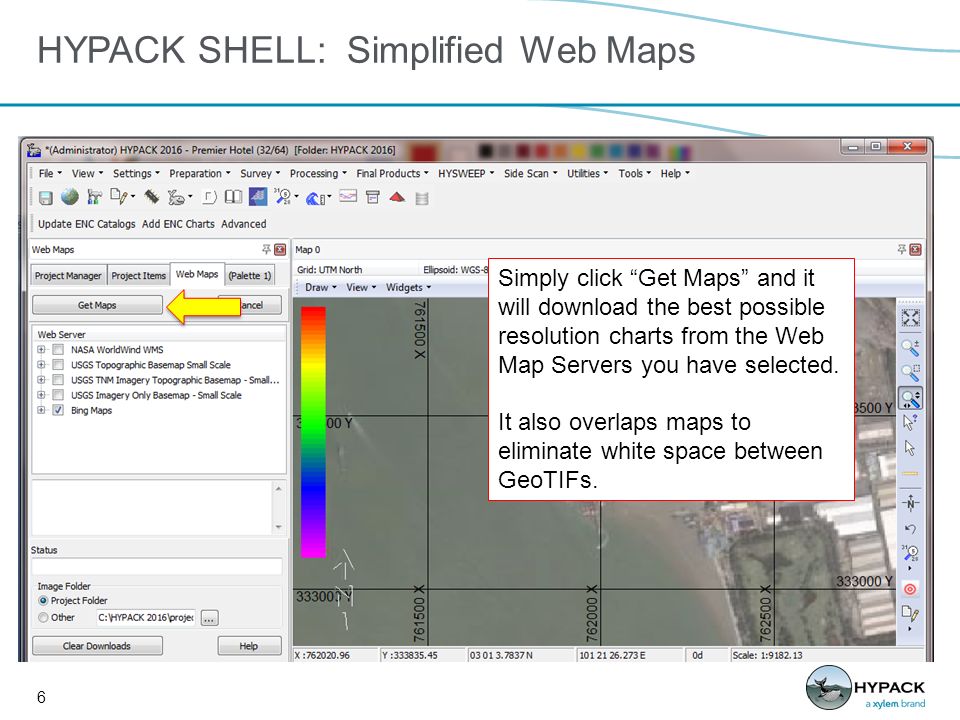Select the Project Folder radio button

point(43,601)
